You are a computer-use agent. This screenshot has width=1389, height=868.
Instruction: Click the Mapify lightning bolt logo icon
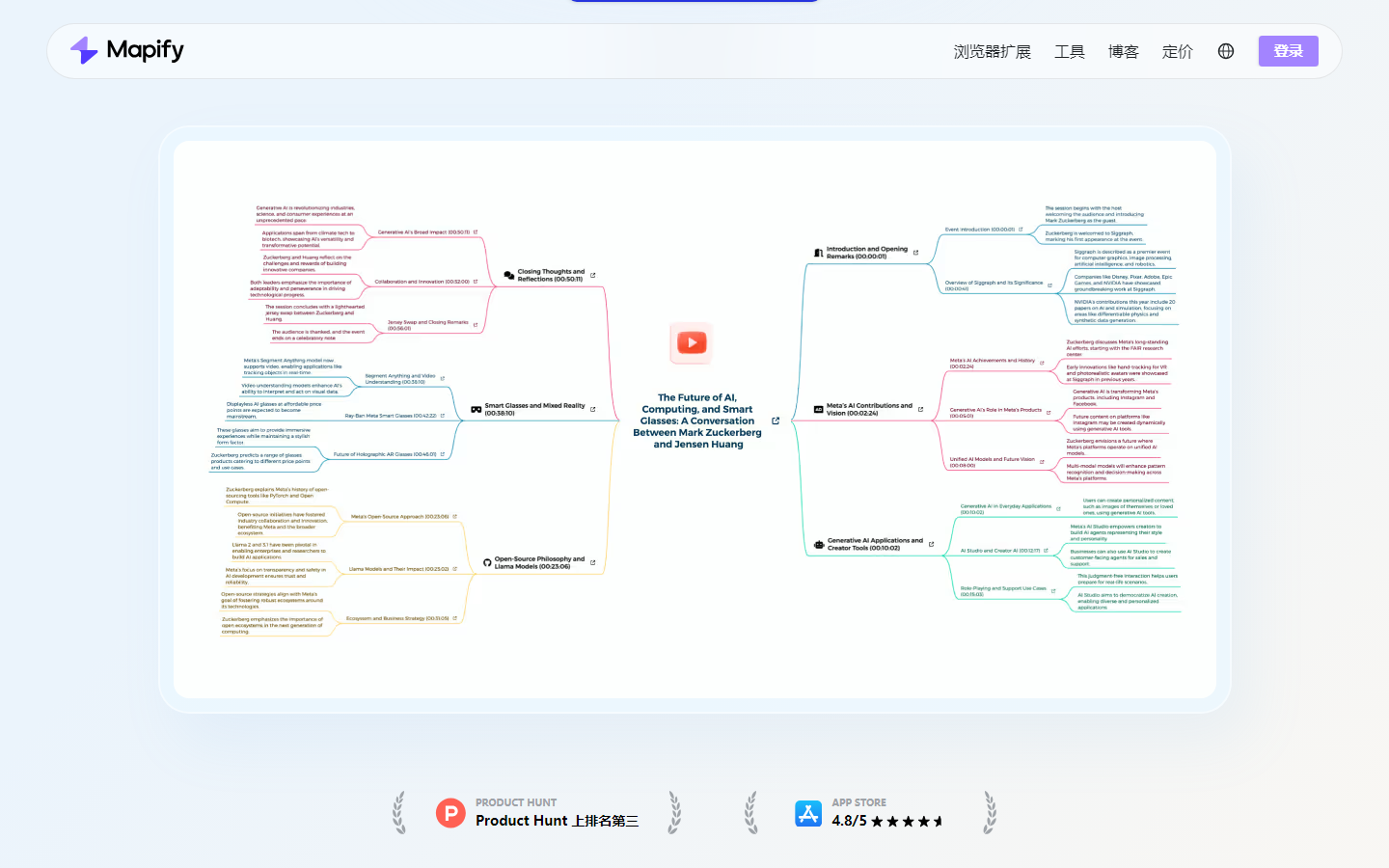(84, 50)
